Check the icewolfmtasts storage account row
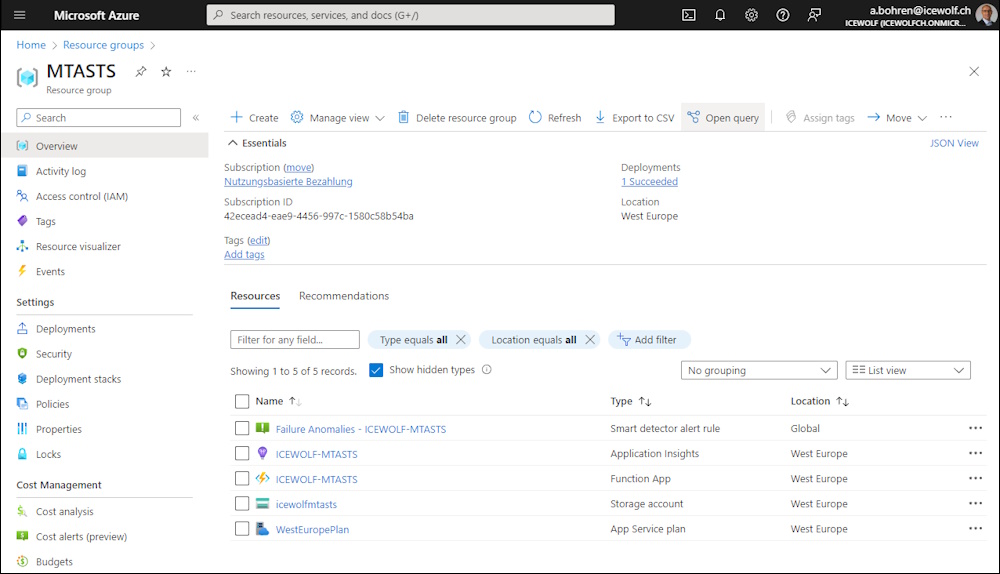Screen dimensions: 1000x574 click(242, 503)
